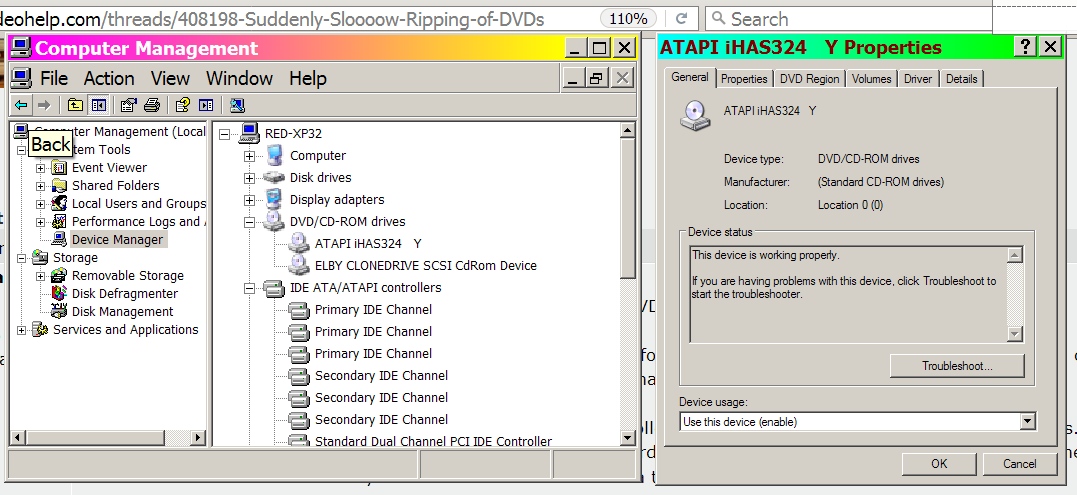Confirm with the OK button
This screenshot has height=495, width=1077.
tap(939, 463)
